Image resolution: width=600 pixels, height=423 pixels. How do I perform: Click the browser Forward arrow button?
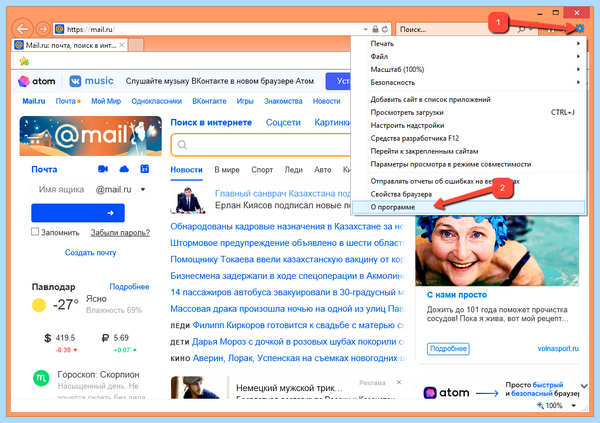(43, 29)
